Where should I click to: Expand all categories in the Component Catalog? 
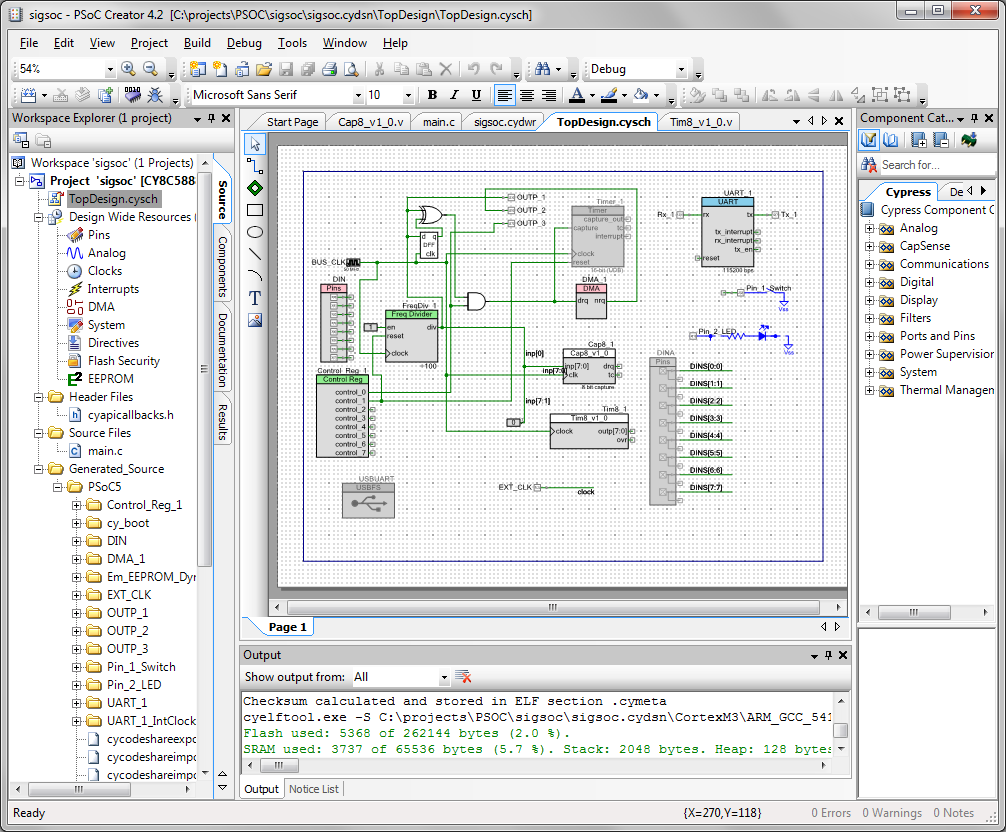[x=917, y=139]
